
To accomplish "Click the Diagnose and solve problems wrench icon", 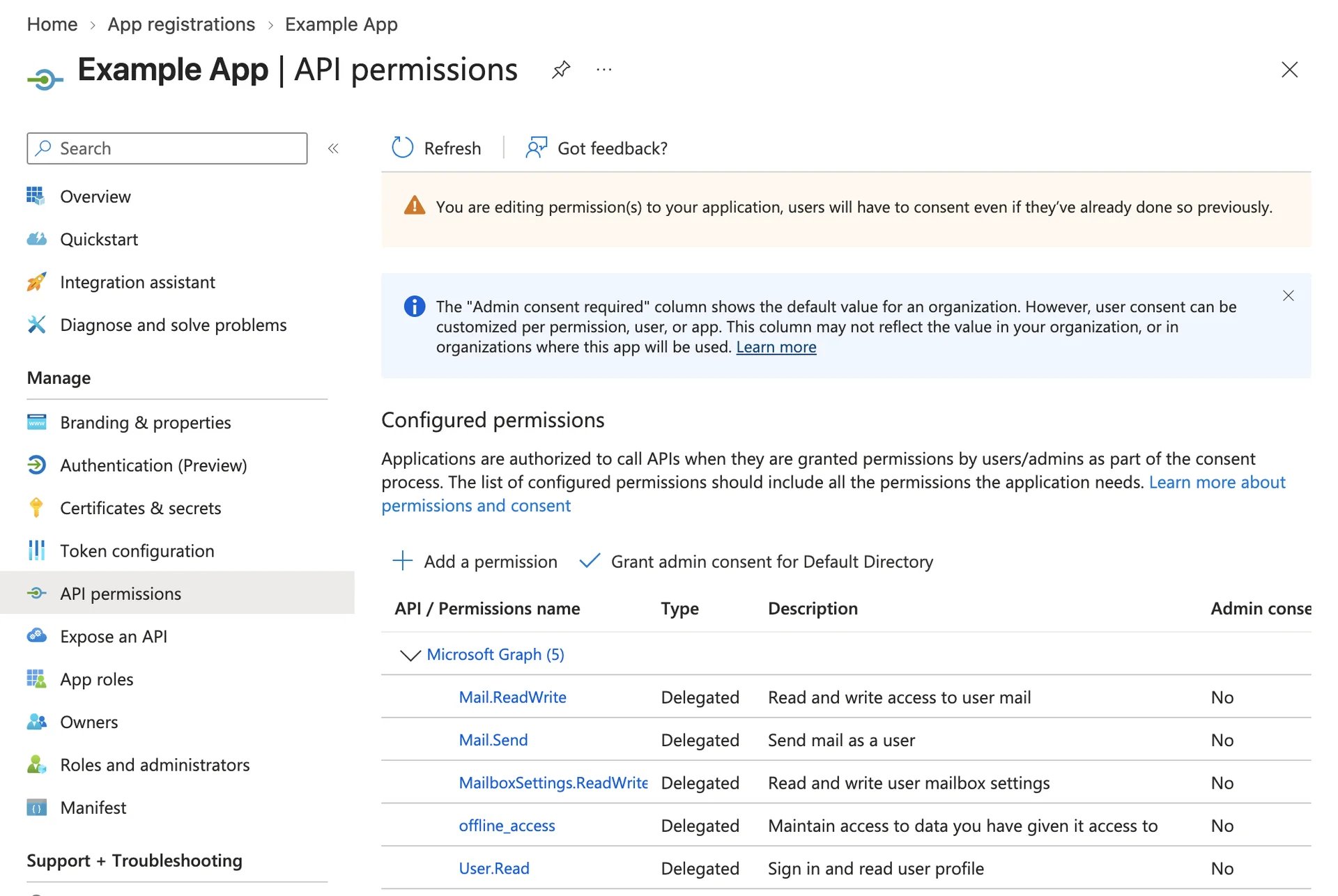I will pos(36,325).
